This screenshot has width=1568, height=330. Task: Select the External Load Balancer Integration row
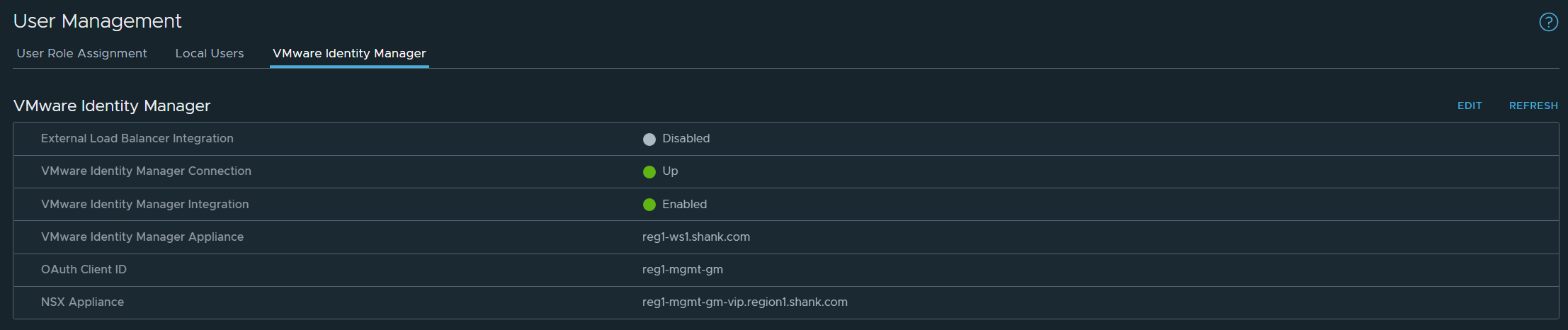click(786, 139)
